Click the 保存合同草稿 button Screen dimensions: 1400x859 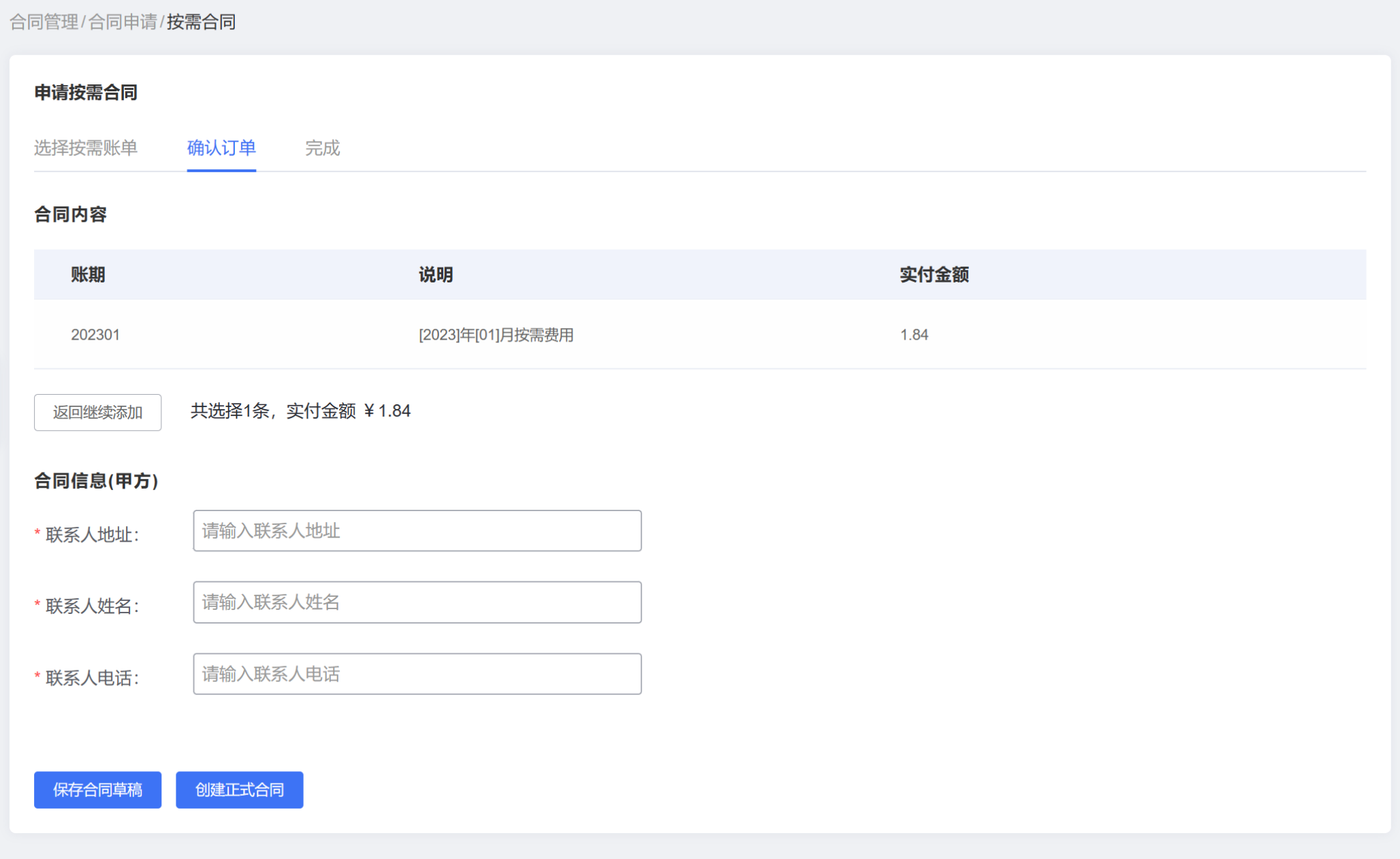pos(97,790)
